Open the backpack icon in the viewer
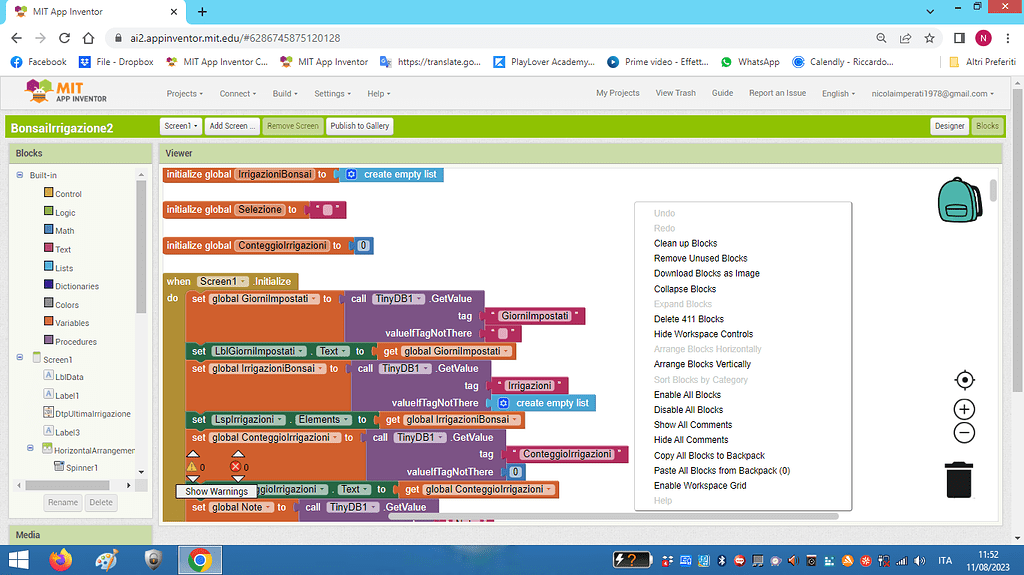 tap(960, 200)
